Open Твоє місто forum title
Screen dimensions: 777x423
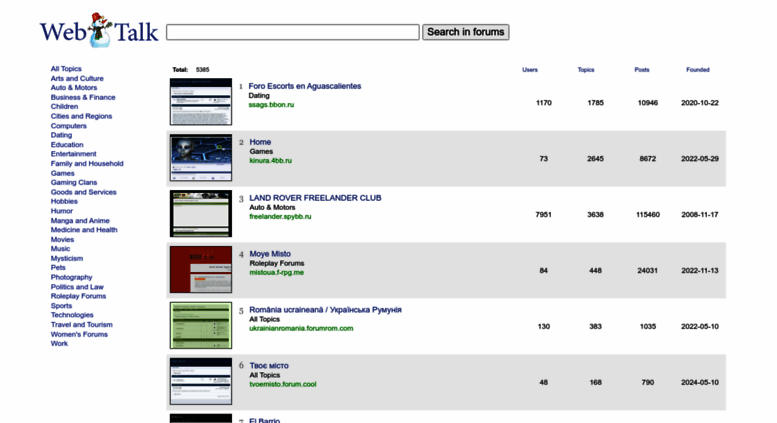pyautogui.click(x=269, y=366)
